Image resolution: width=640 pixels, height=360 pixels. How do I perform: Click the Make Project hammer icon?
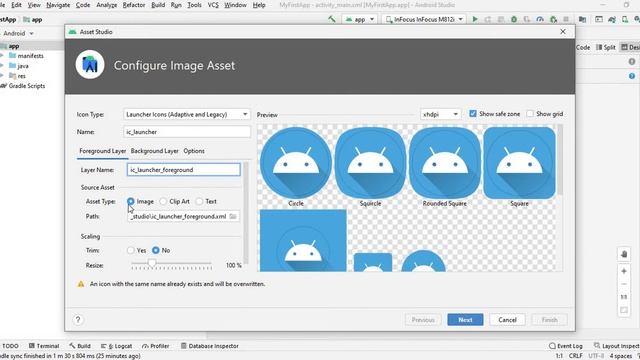[x=332, y=19]
